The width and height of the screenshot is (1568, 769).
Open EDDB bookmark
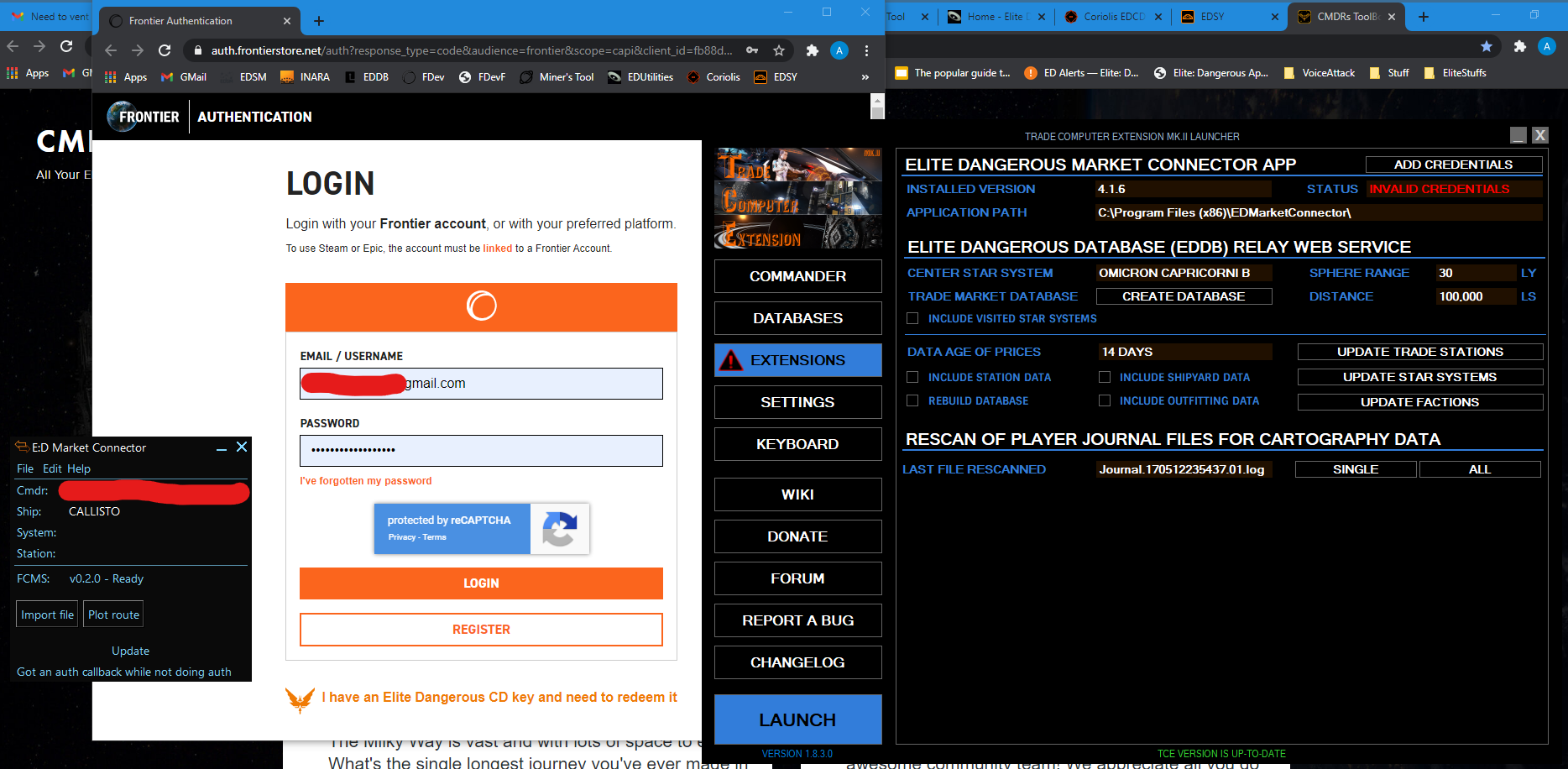coord(367,77)
